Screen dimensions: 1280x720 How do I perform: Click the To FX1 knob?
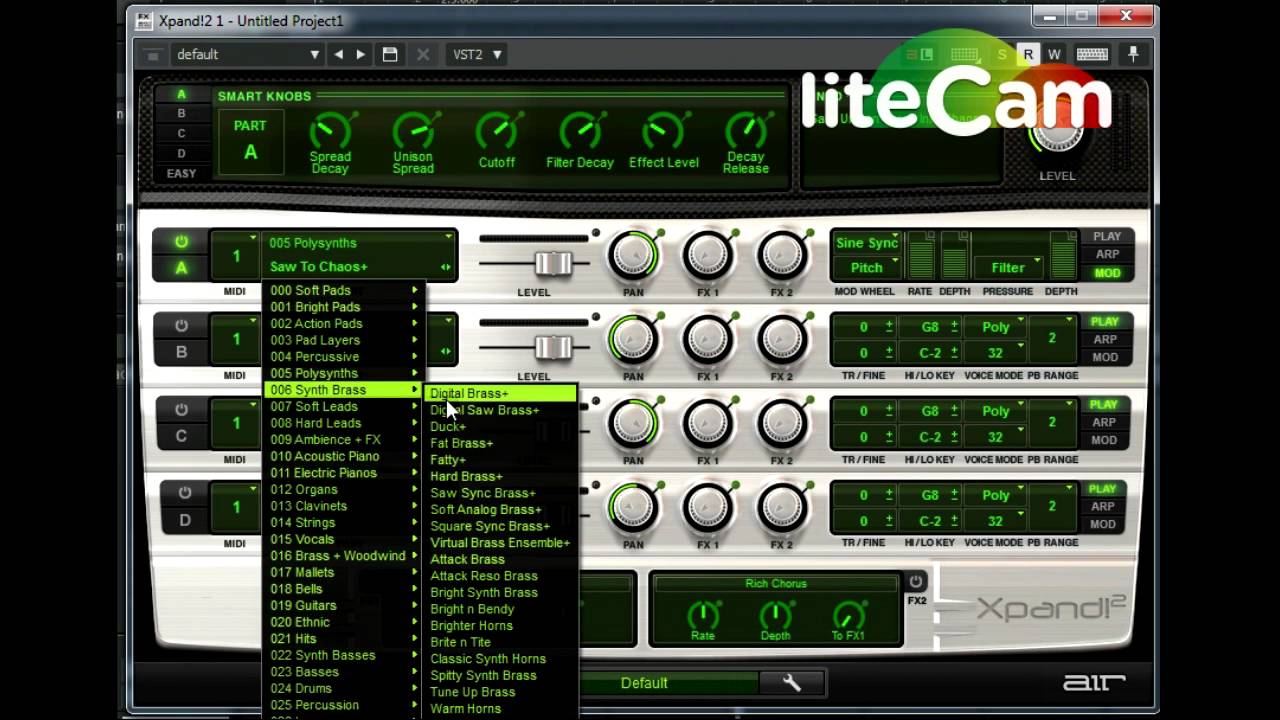[848, 616]
